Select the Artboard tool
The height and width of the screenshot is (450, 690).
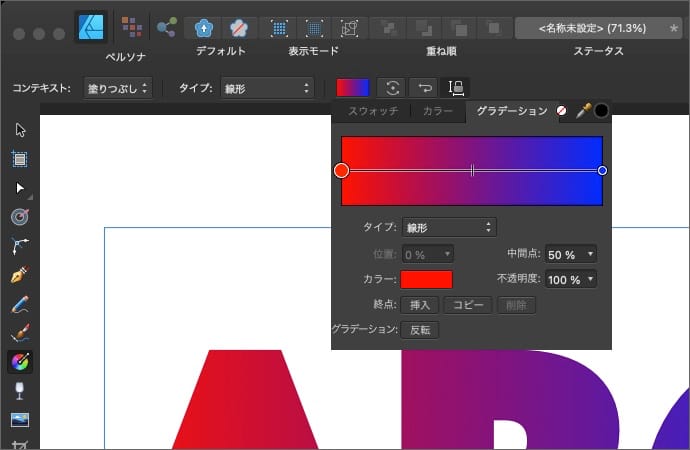(19, 158)
